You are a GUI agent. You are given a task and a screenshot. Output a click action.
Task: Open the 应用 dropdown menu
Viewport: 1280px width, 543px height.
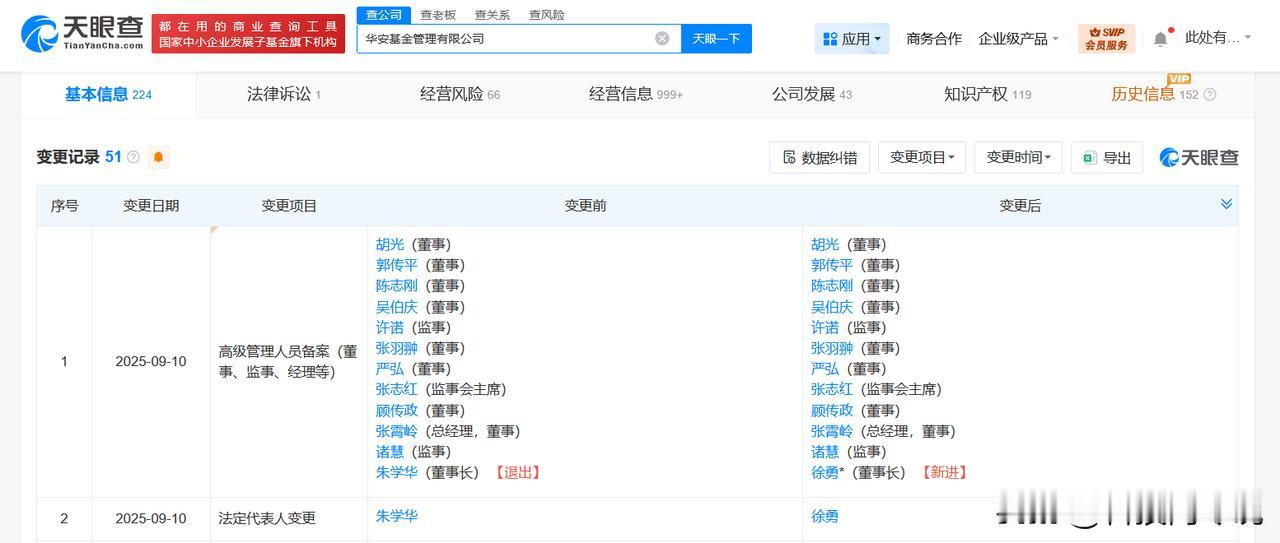(851, 38)
